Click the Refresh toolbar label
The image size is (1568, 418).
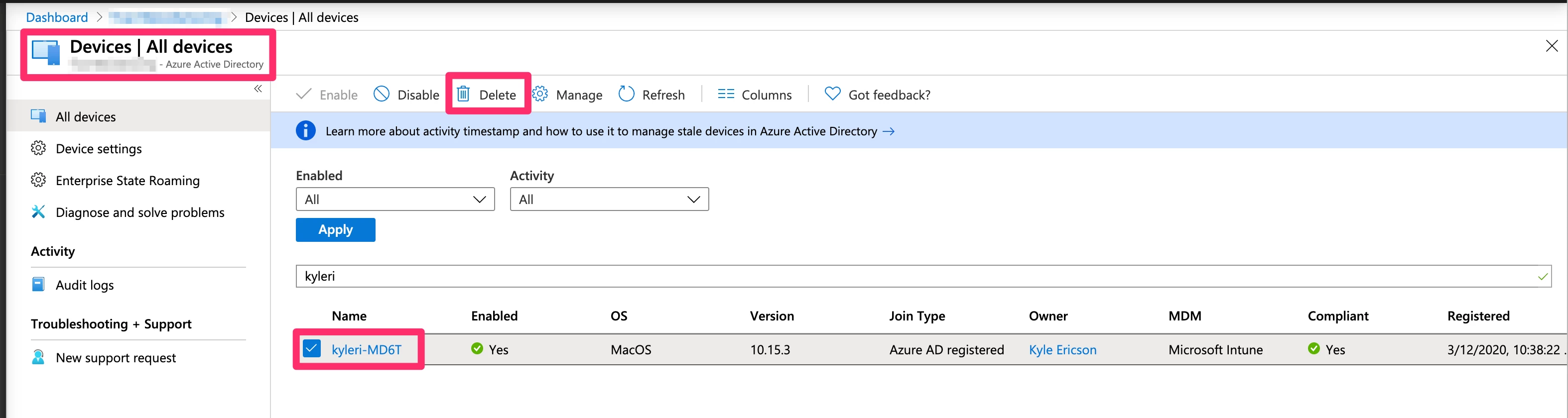[663, 95]
